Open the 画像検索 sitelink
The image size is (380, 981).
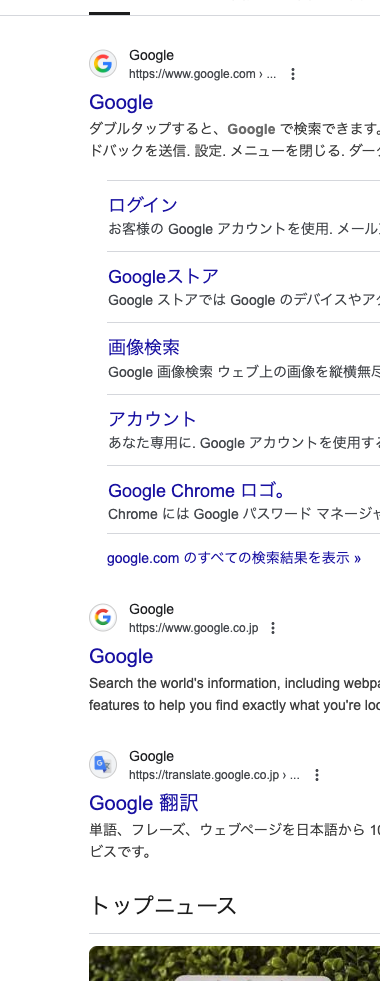pos(144,347)
